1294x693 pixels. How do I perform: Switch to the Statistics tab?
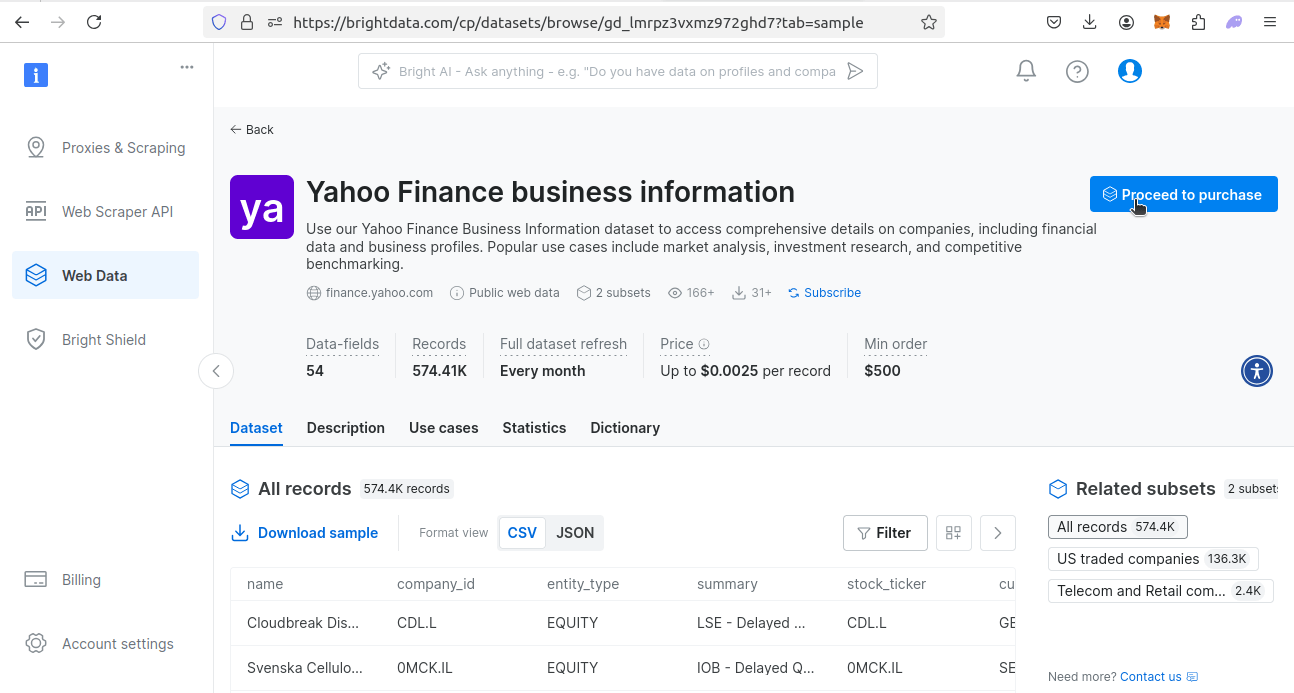click(534, 428)
